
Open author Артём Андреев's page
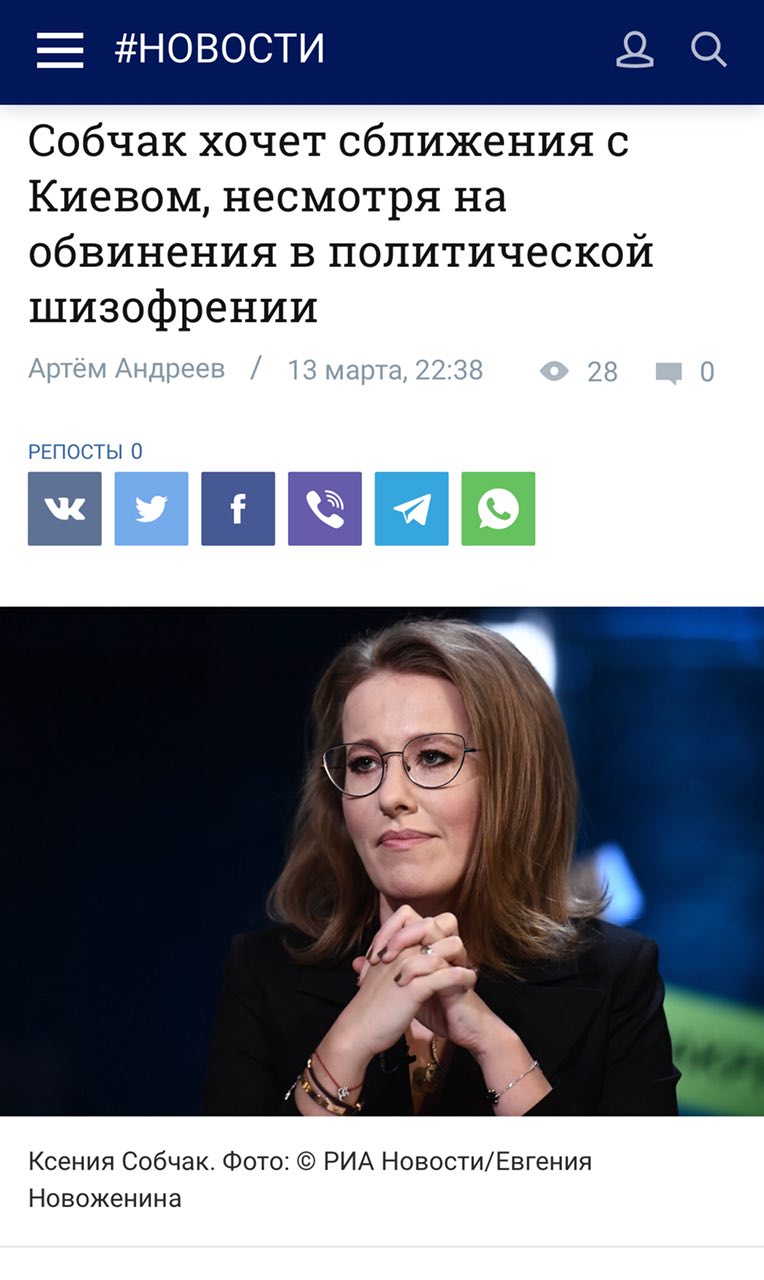(126, 369)
